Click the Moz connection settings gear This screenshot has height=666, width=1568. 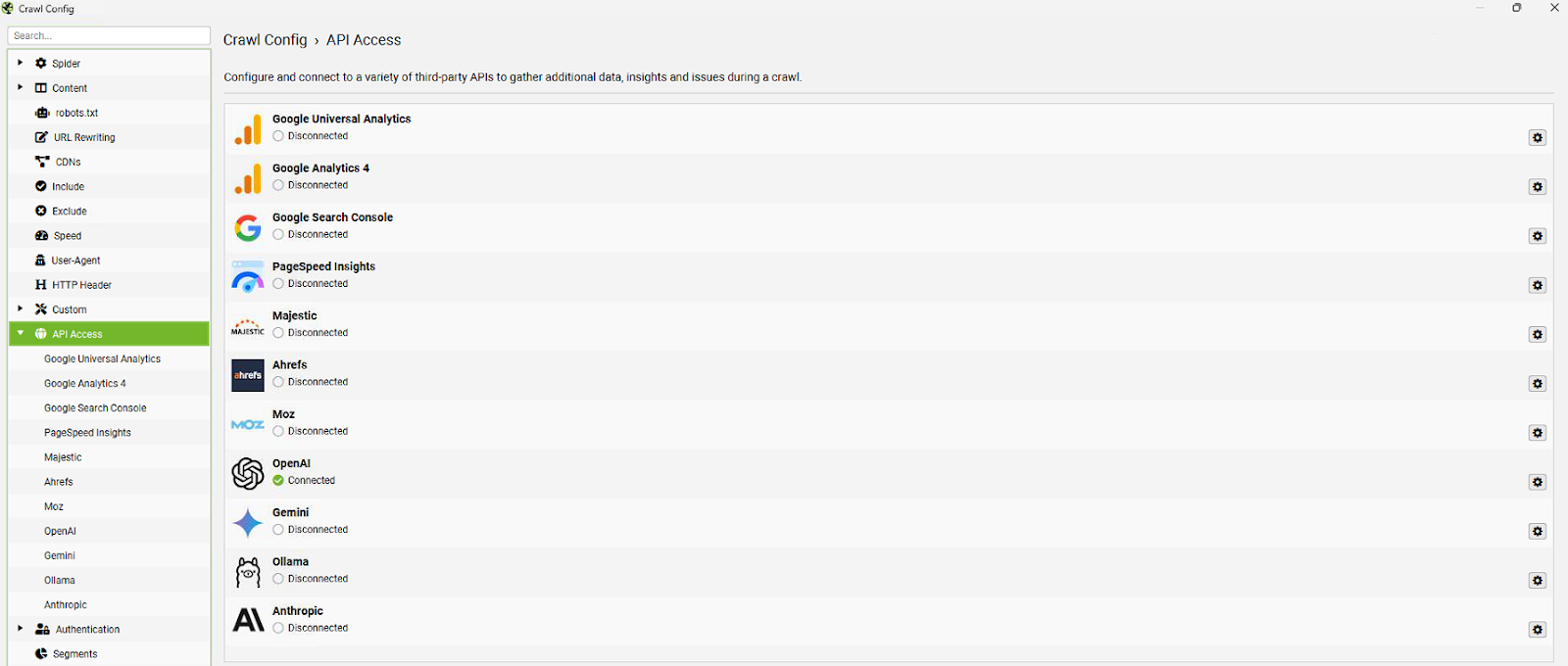tap(1537, 433)
